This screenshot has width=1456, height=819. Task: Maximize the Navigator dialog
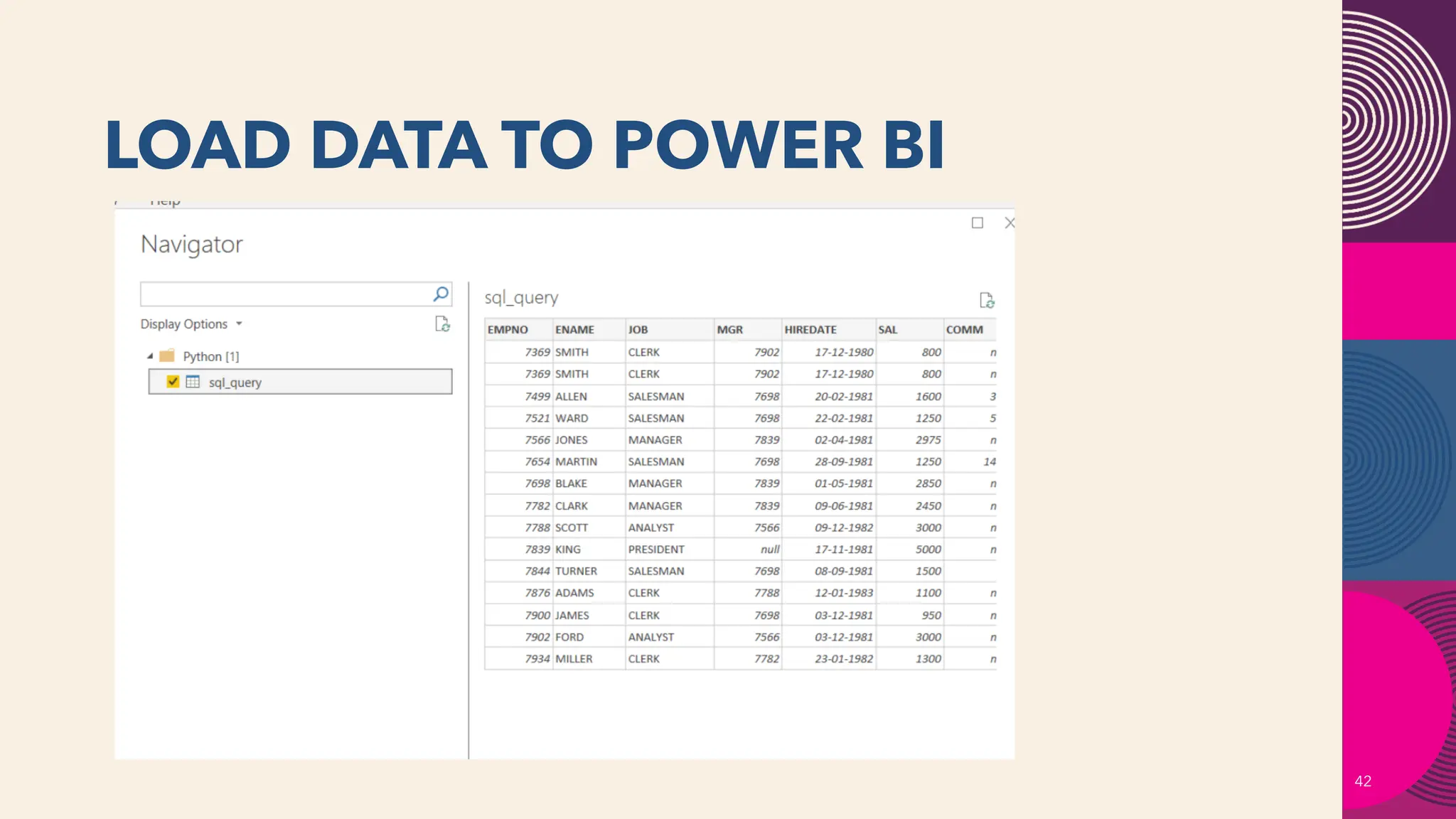click(x=978, y=223)
